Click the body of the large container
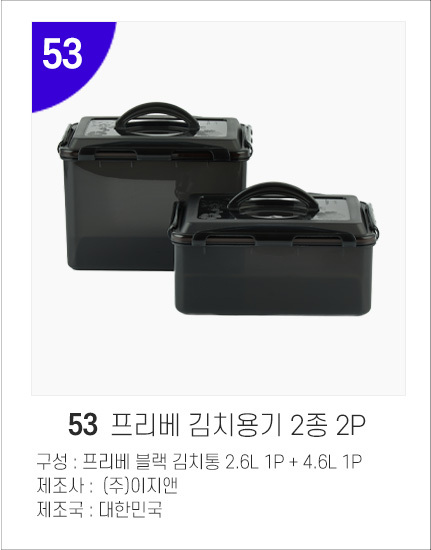The width and height of the screenshot is (431, 550). 119,214
